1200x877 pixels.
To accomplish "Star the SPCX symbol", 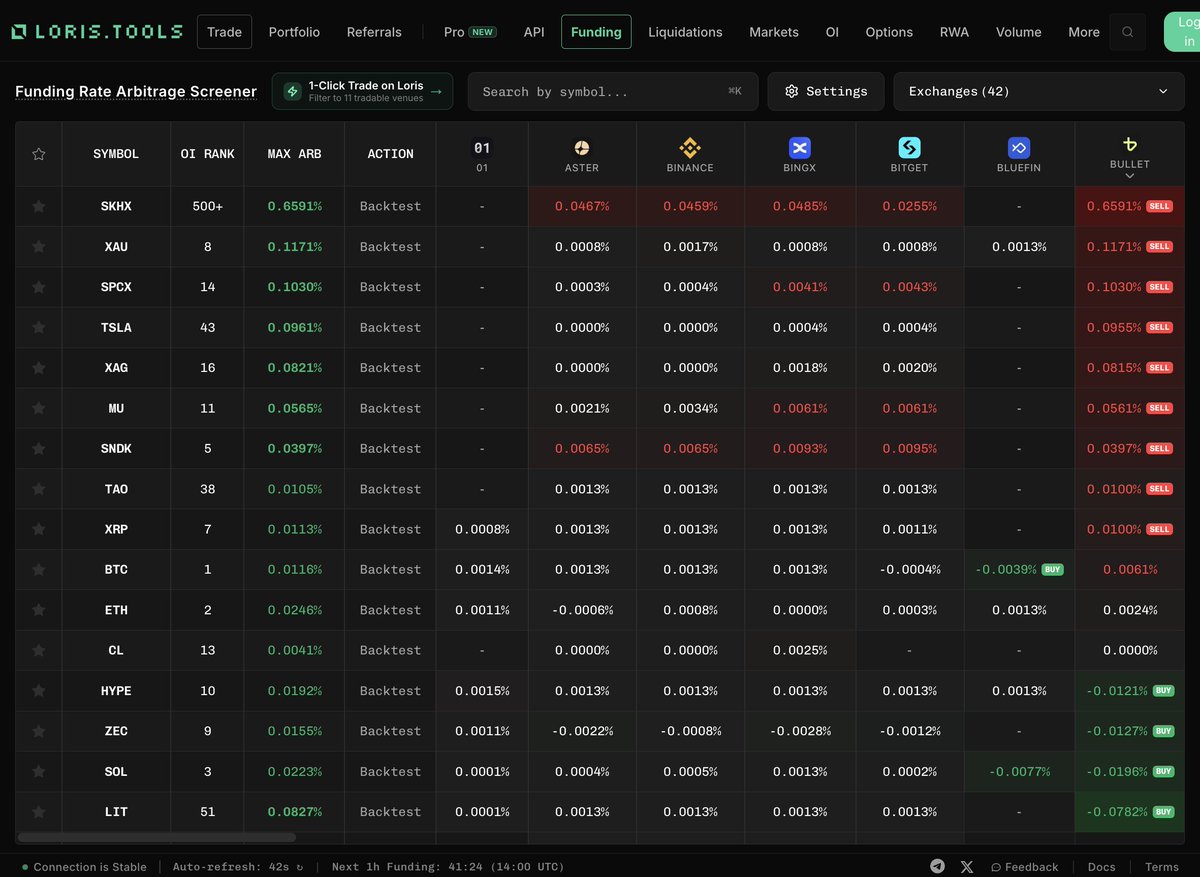I will [x=39, y=287].
